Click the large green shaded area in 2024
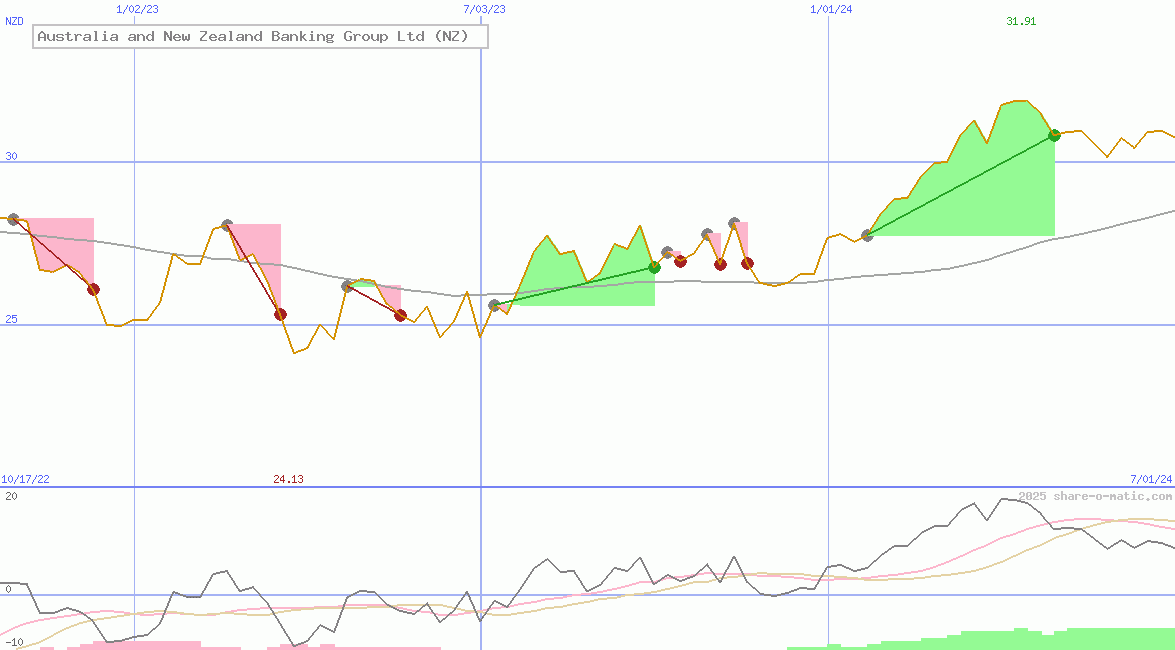Image resolution: width=1175 pixels, height=650 pixels. point(980,200)
